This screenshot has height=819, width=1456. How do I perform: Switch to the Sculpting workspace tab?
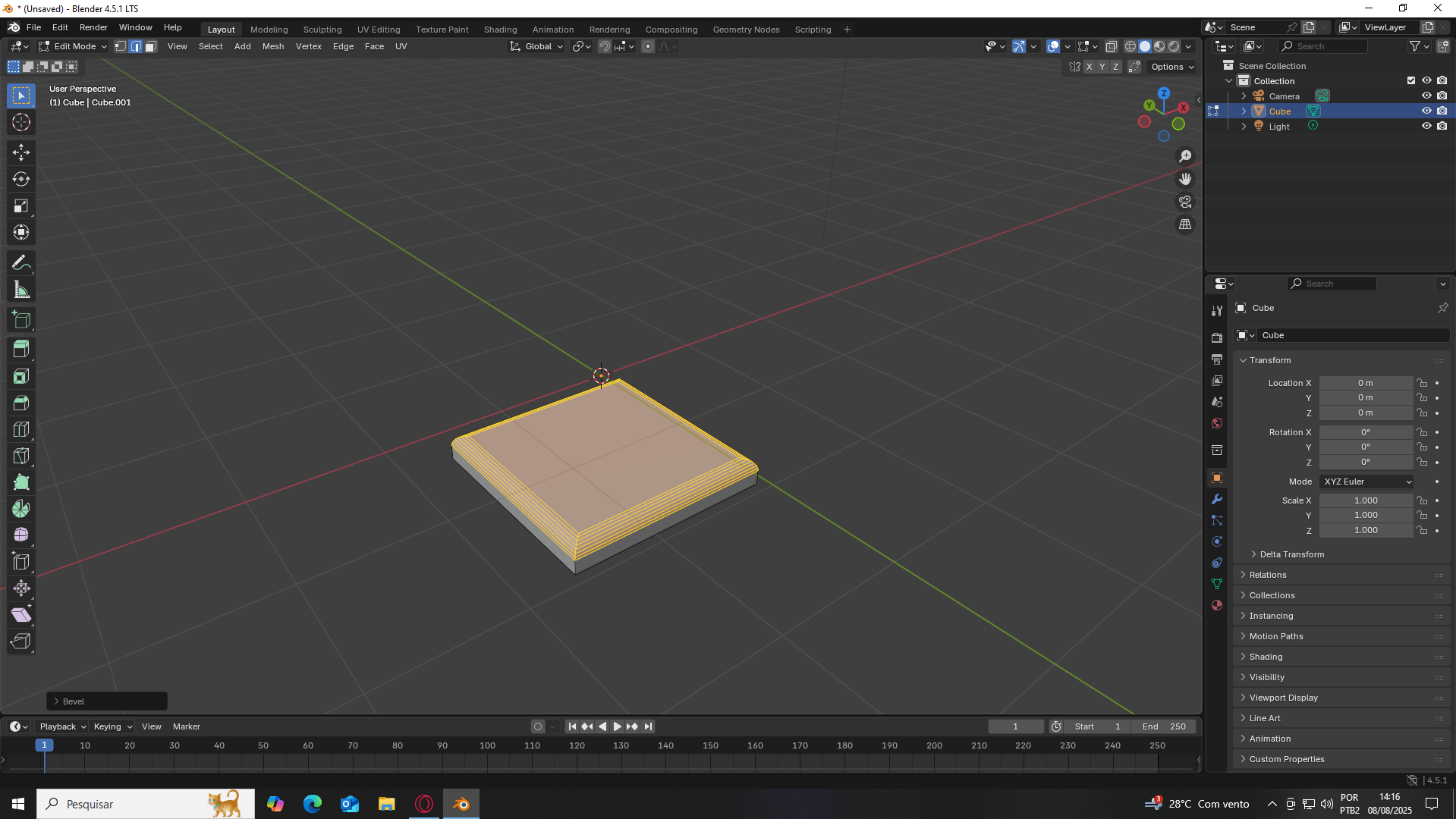[322, 30]
